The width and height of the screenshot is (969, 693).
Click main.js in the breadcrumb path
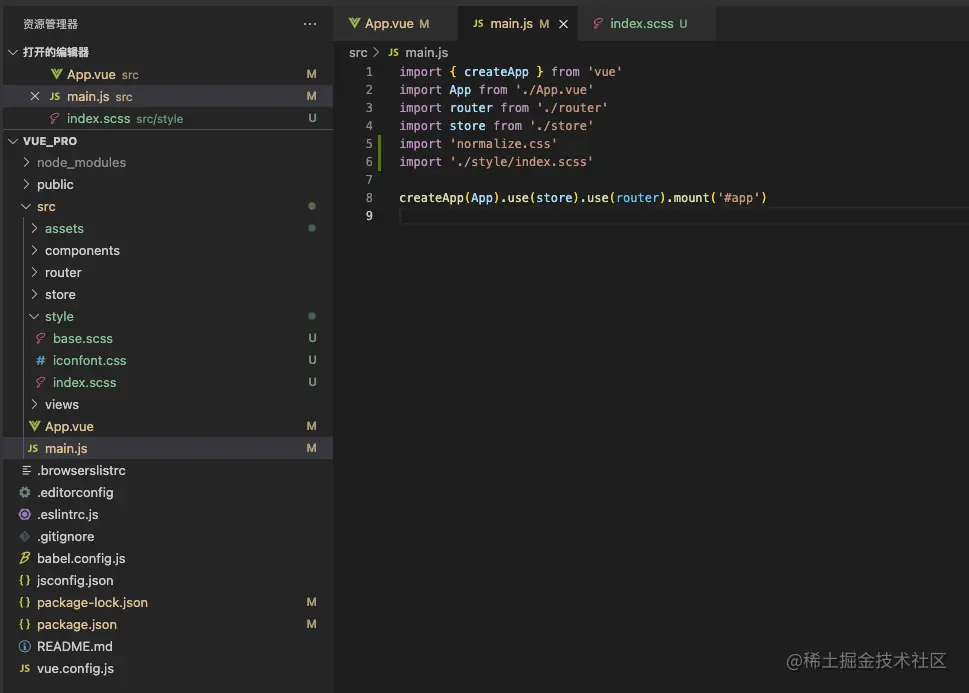pyautogui.click(x=426, y=53)
